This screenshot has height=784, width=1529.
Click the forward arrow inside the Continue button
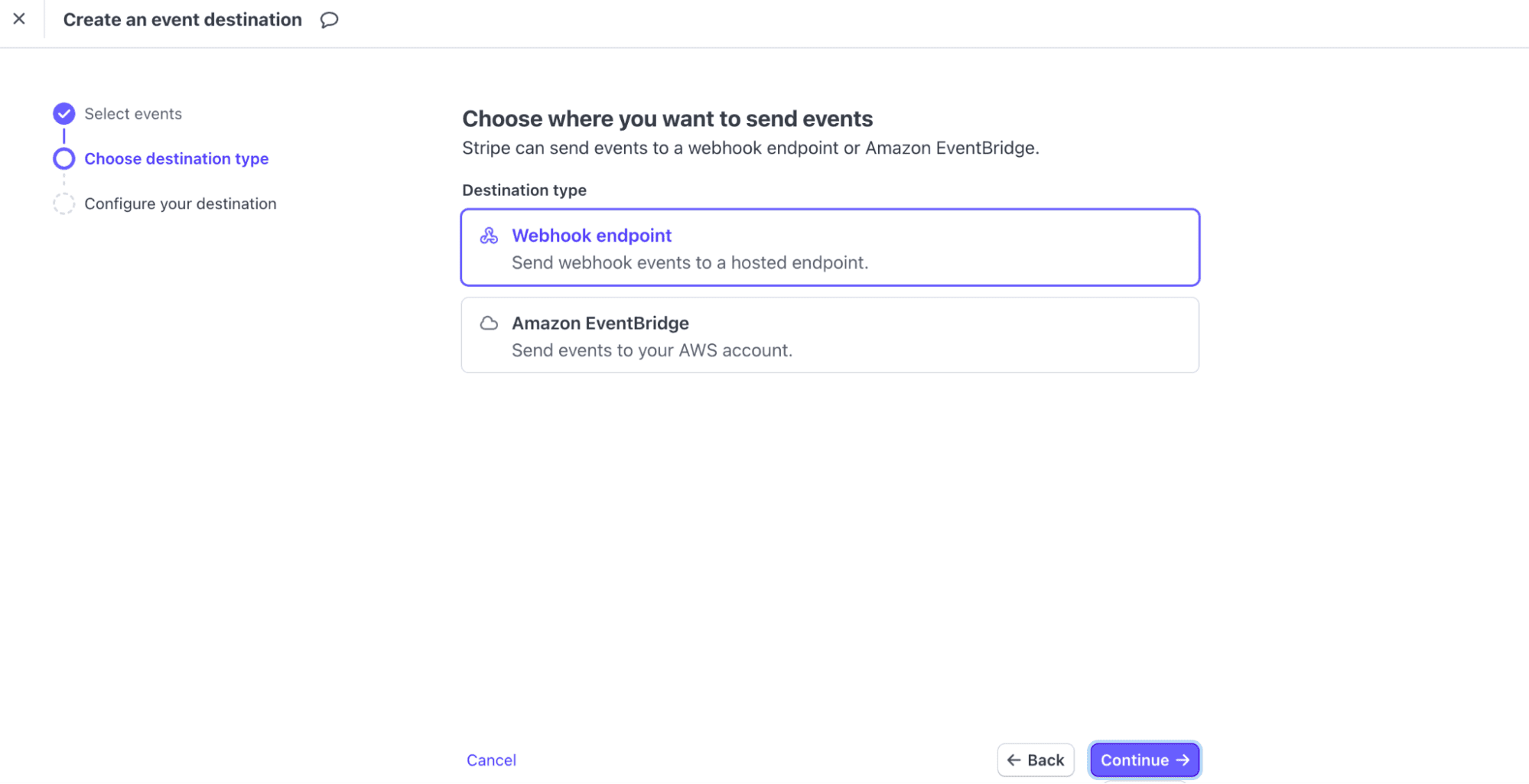click(1183, 760)
